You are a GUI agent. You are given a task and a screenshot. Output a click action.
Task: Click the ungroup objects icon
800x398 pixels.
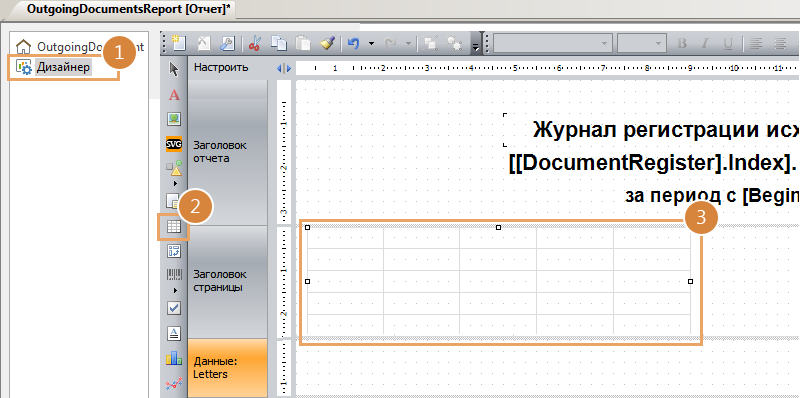click(455, 44)
